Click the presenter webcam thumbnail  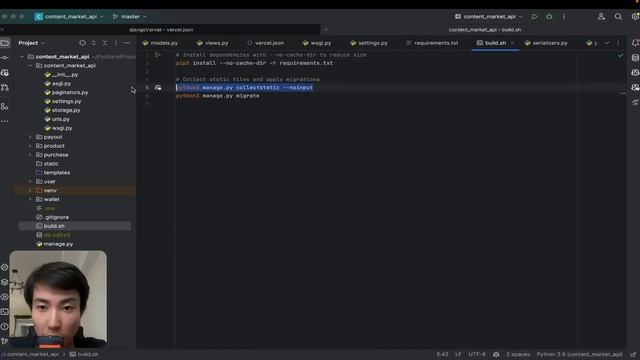[x=58, y=299]
